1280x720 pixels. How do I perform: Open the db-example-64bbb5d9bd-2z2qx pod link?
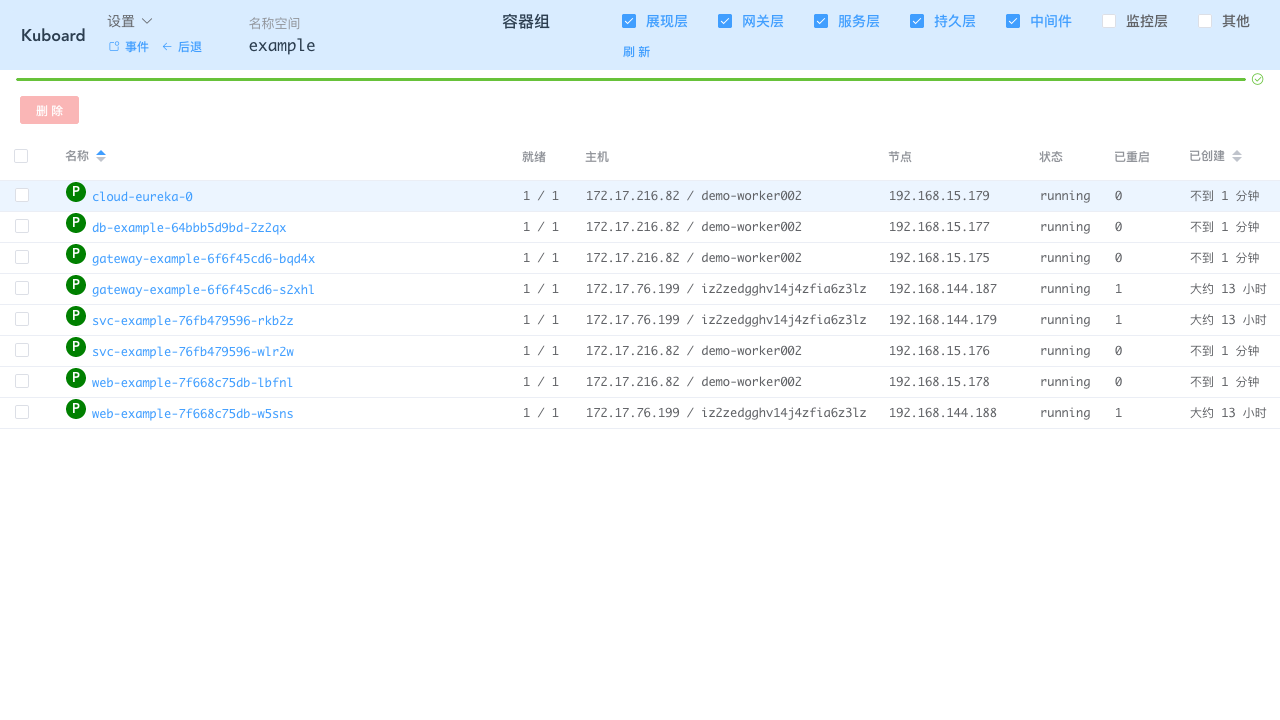189,228
